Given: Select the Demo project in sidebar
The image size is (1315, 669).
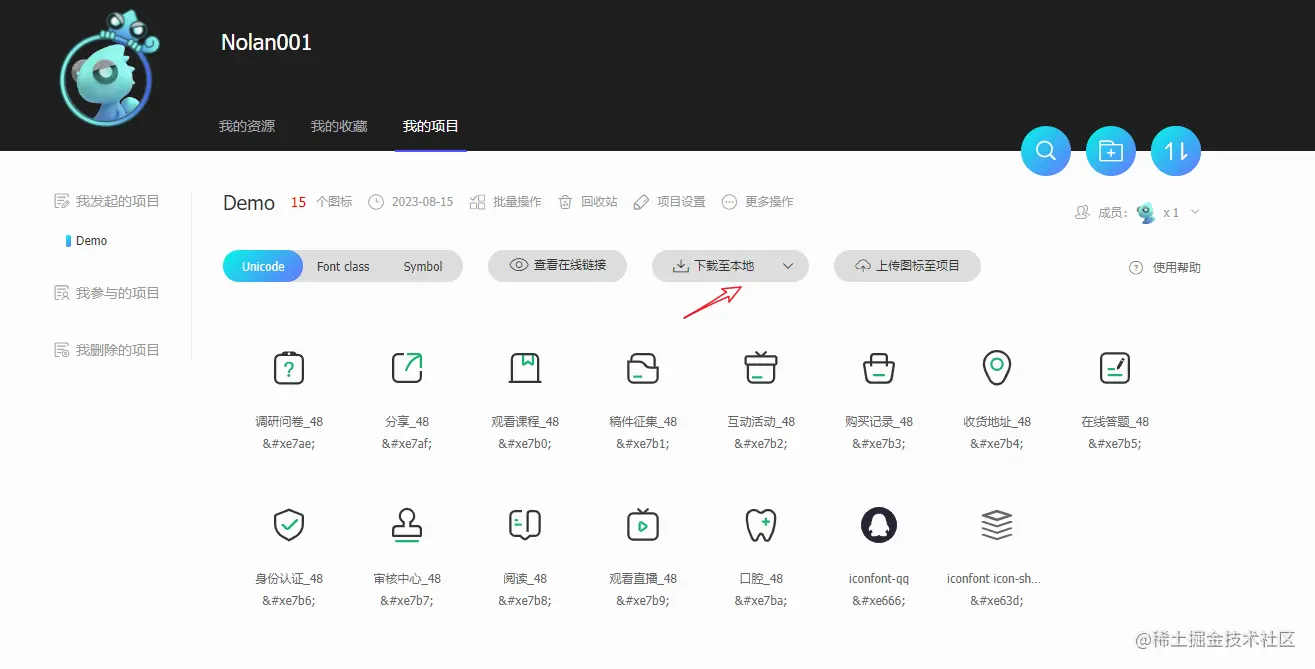Looking at the screenshot, I should point(90,240).
